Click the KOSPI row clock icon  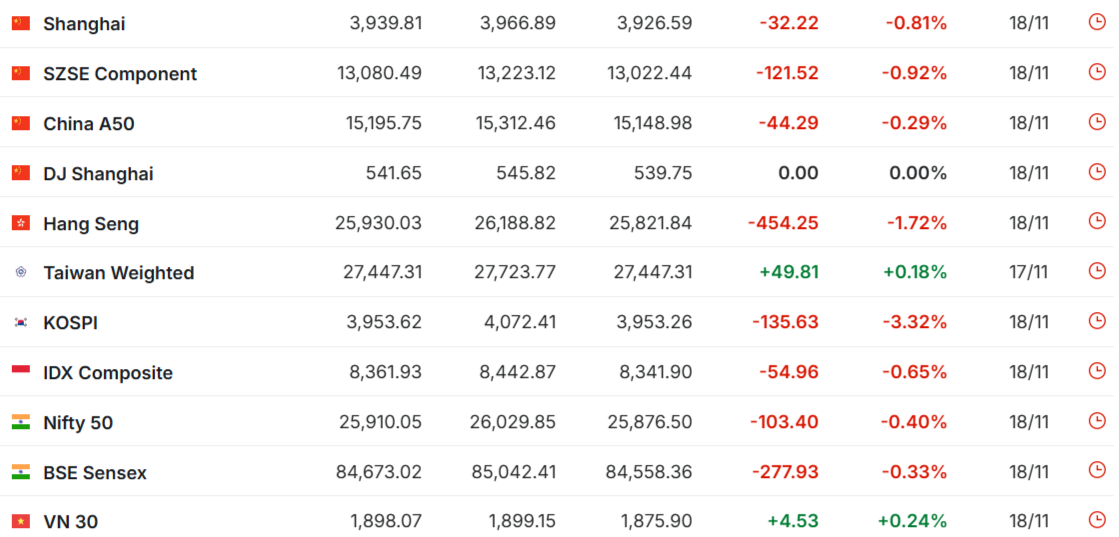pos(1097,321)
